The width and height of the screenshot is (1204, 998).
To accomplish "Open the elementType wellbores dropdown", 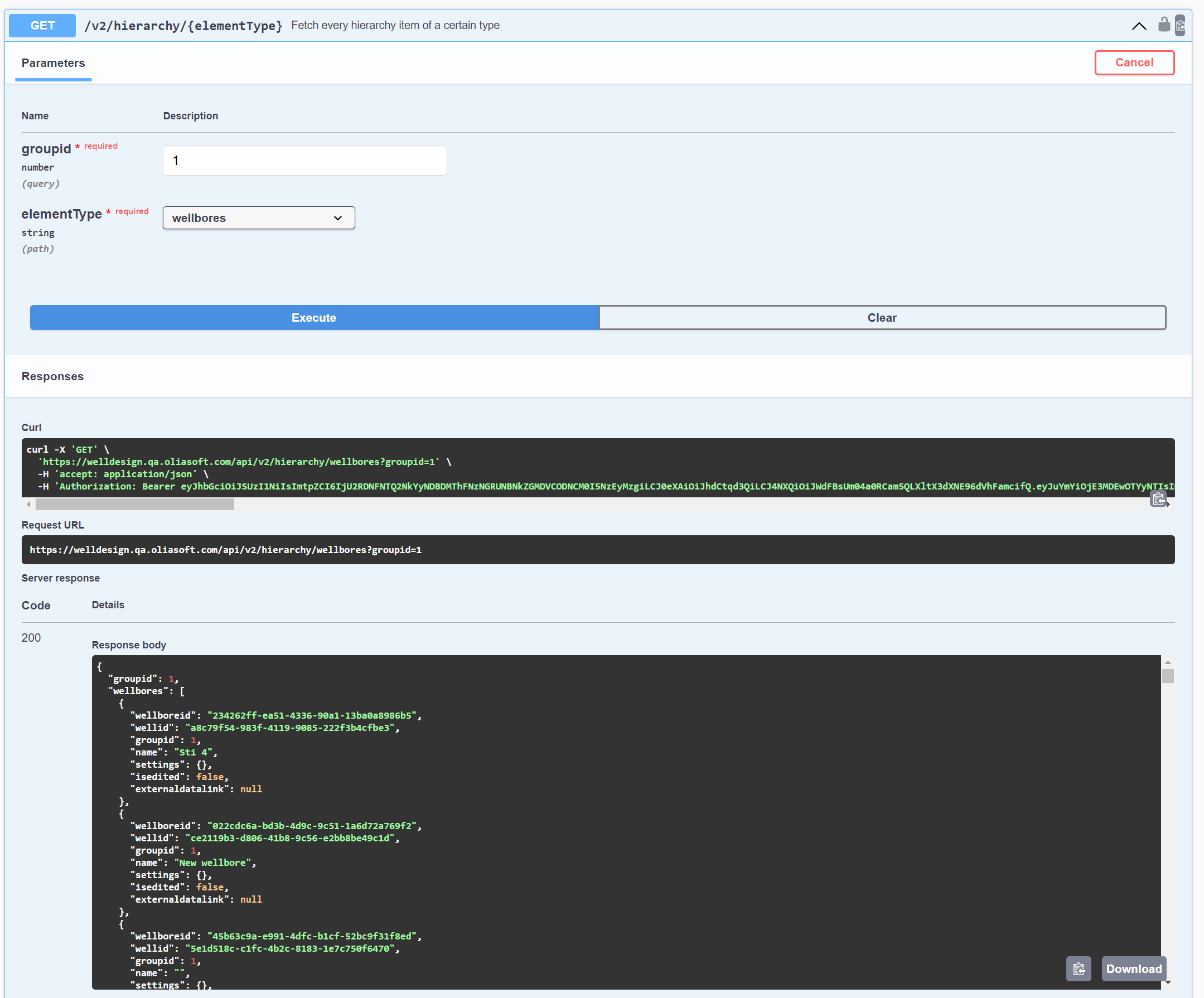I will tap(259, 218).
